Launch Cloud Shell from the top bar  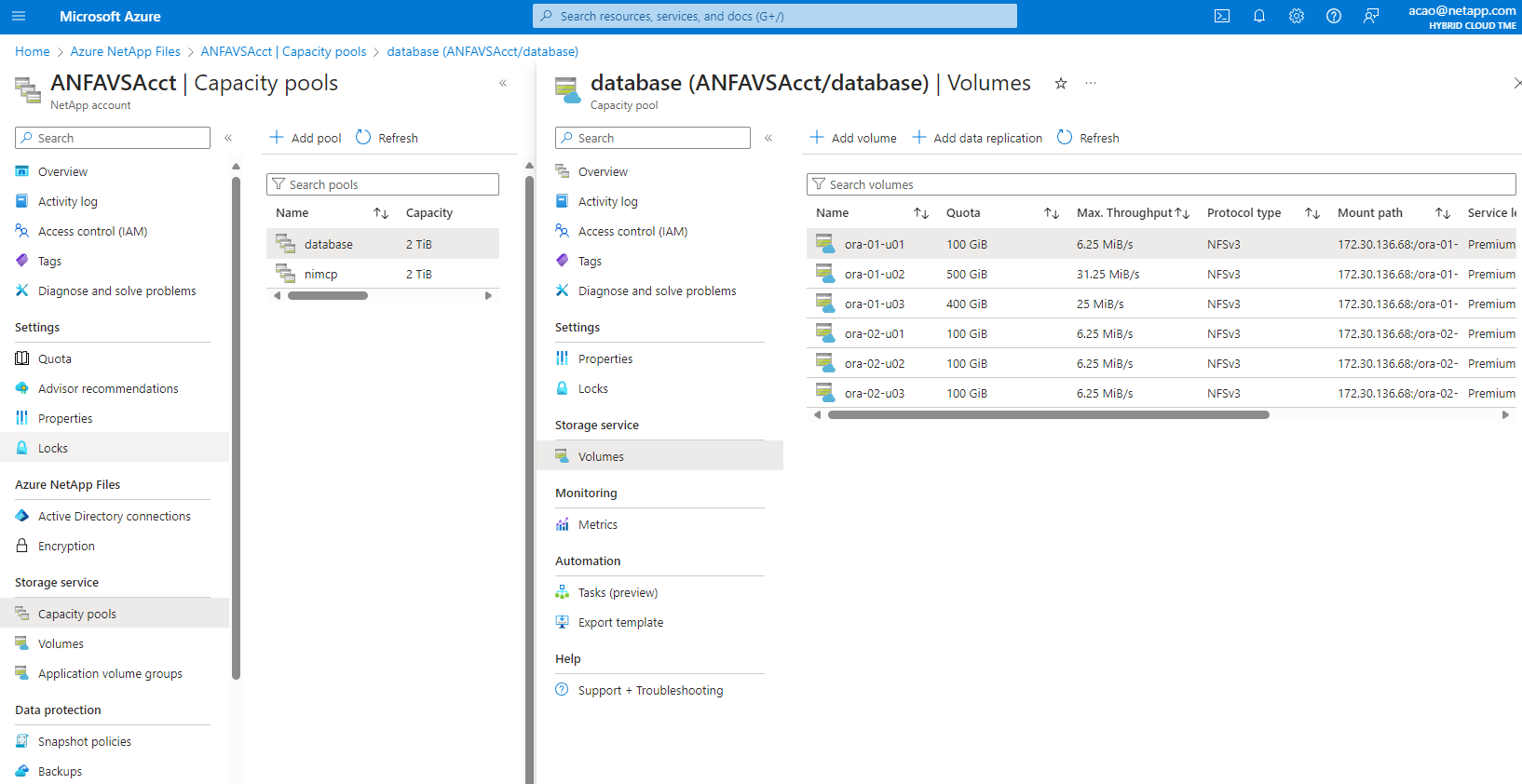pyautogui.click(x=1222, y=16)
